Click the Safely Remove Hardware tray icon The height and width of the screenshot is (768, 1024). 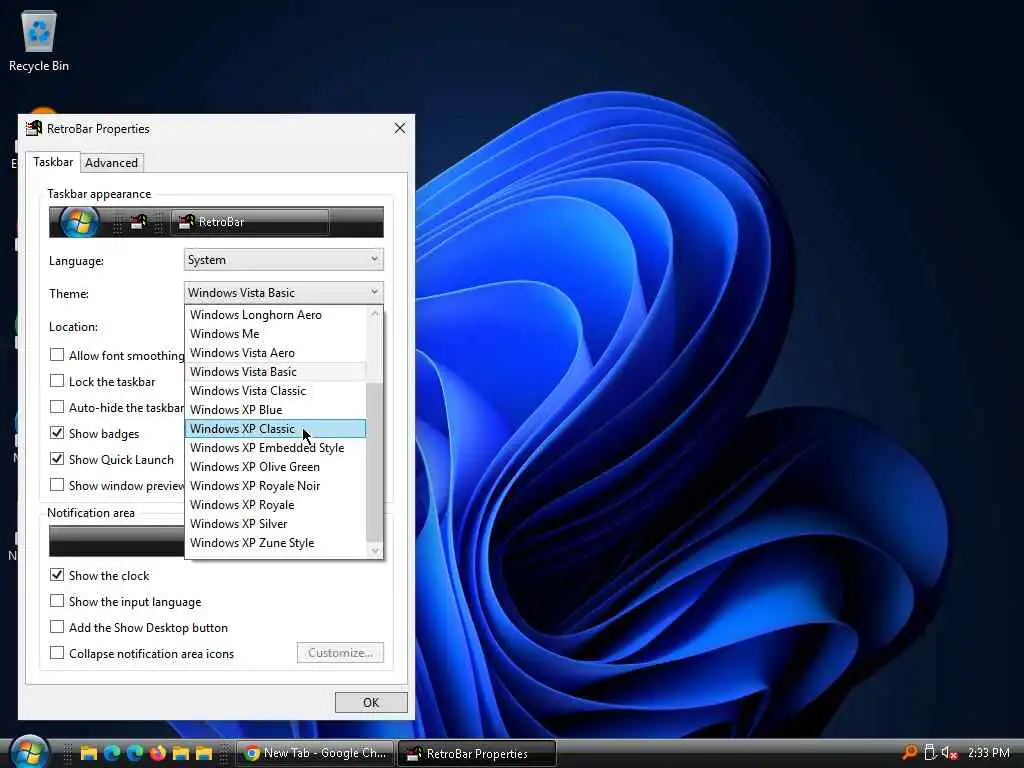(x=930, y=753)
